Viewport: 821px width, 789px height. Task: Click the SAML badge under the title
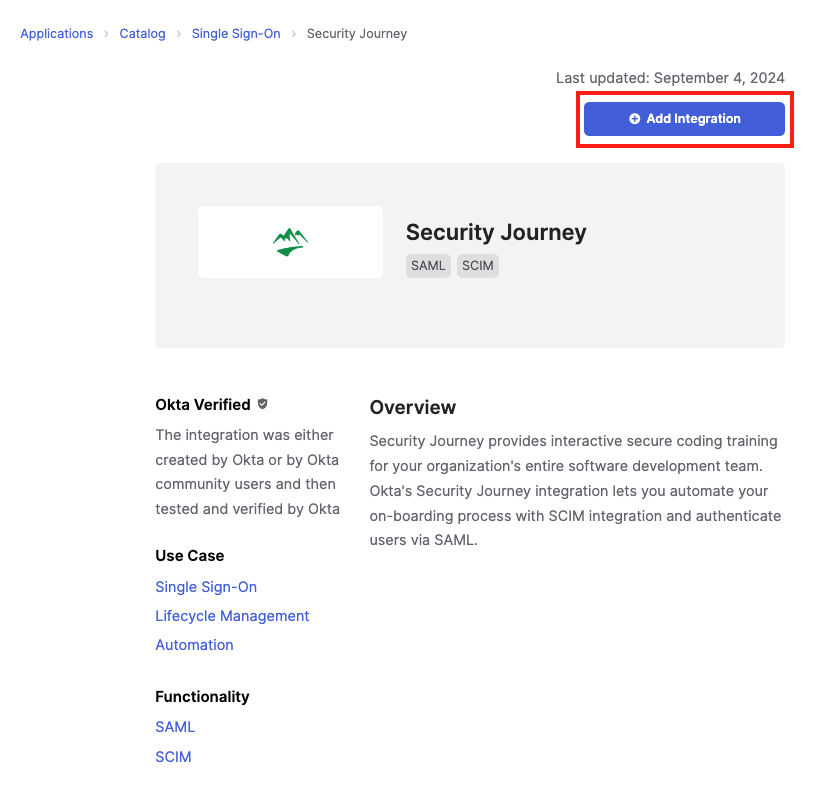click(x=428, y=266)
